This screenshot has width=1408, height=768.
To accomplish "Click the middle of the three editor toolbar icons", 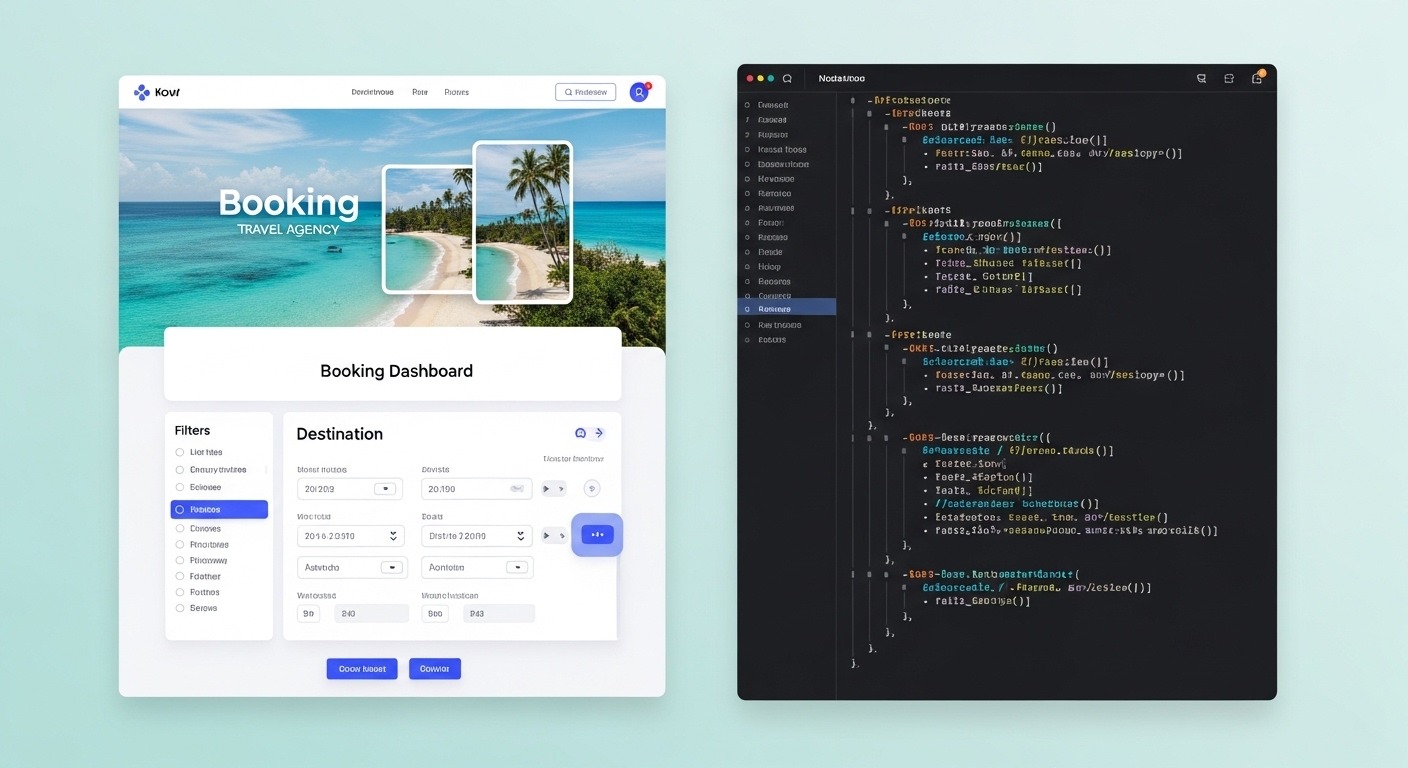I will tap(1229, 78).
